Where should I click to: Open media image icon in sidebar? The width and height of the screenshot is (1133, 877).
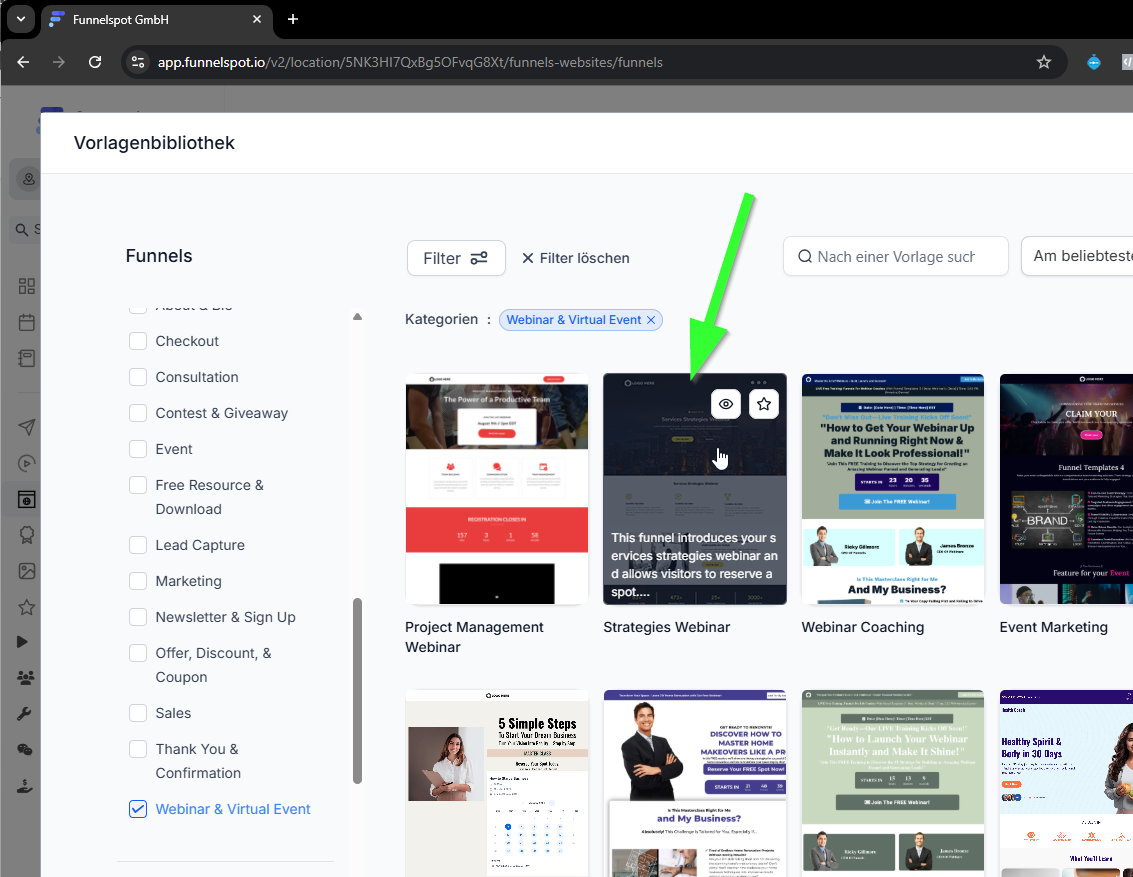tap(27, 571)
